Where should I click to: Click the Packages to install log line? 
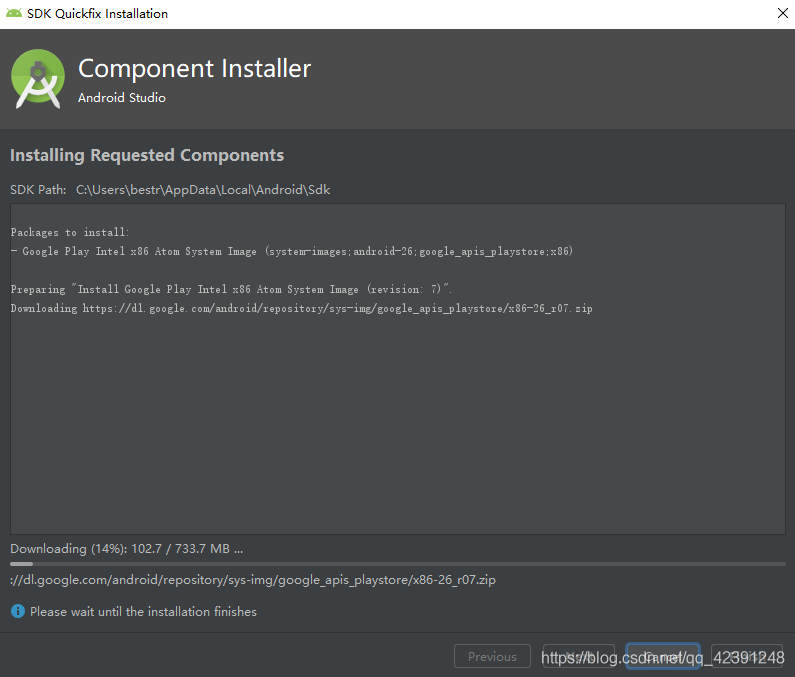pyautogui.click(x=70, y=232)
